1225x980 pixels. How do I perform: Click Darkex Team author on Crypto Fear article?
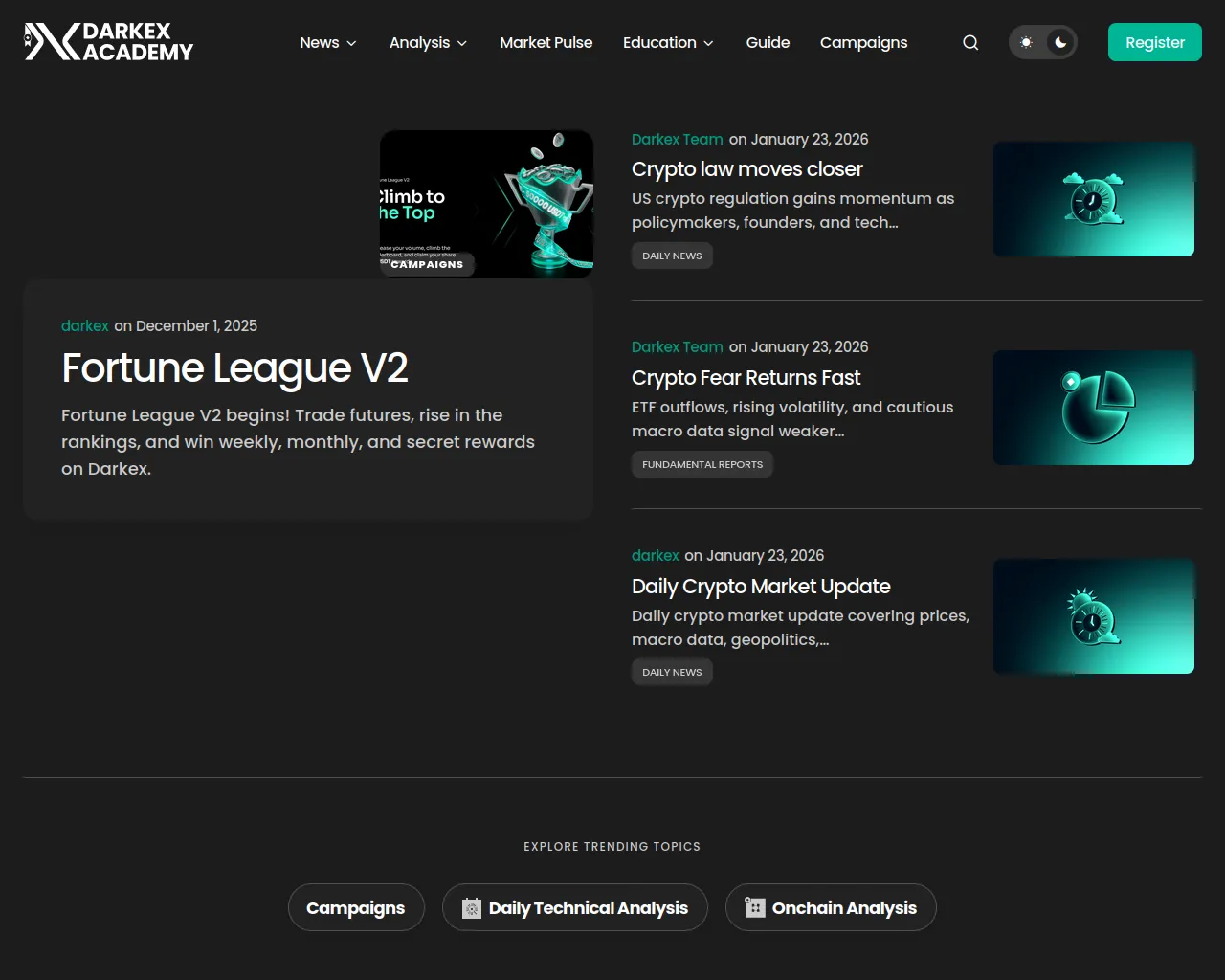tap(678, 347)
